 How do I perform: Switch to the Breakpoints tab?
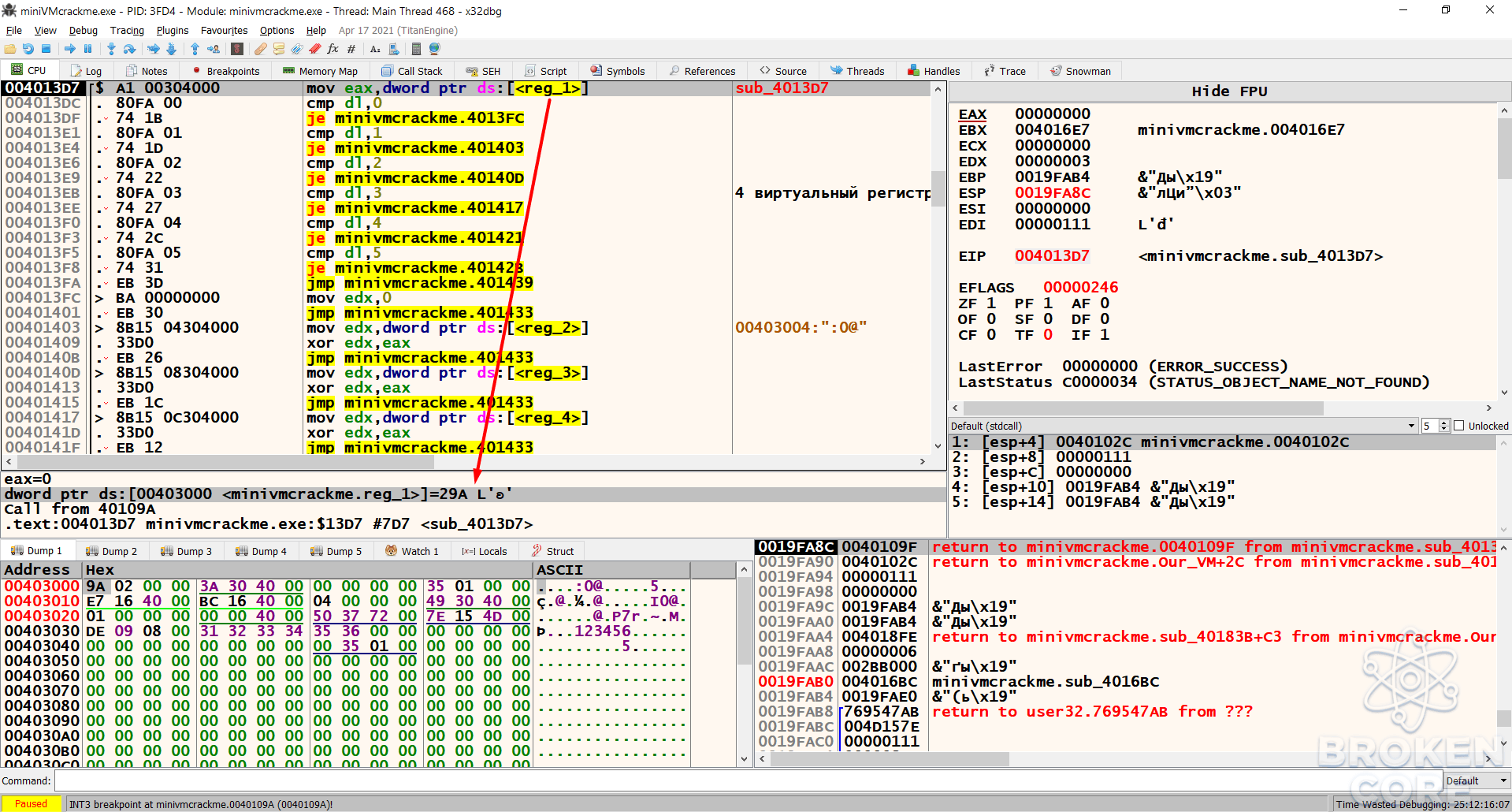click(225, 71)
